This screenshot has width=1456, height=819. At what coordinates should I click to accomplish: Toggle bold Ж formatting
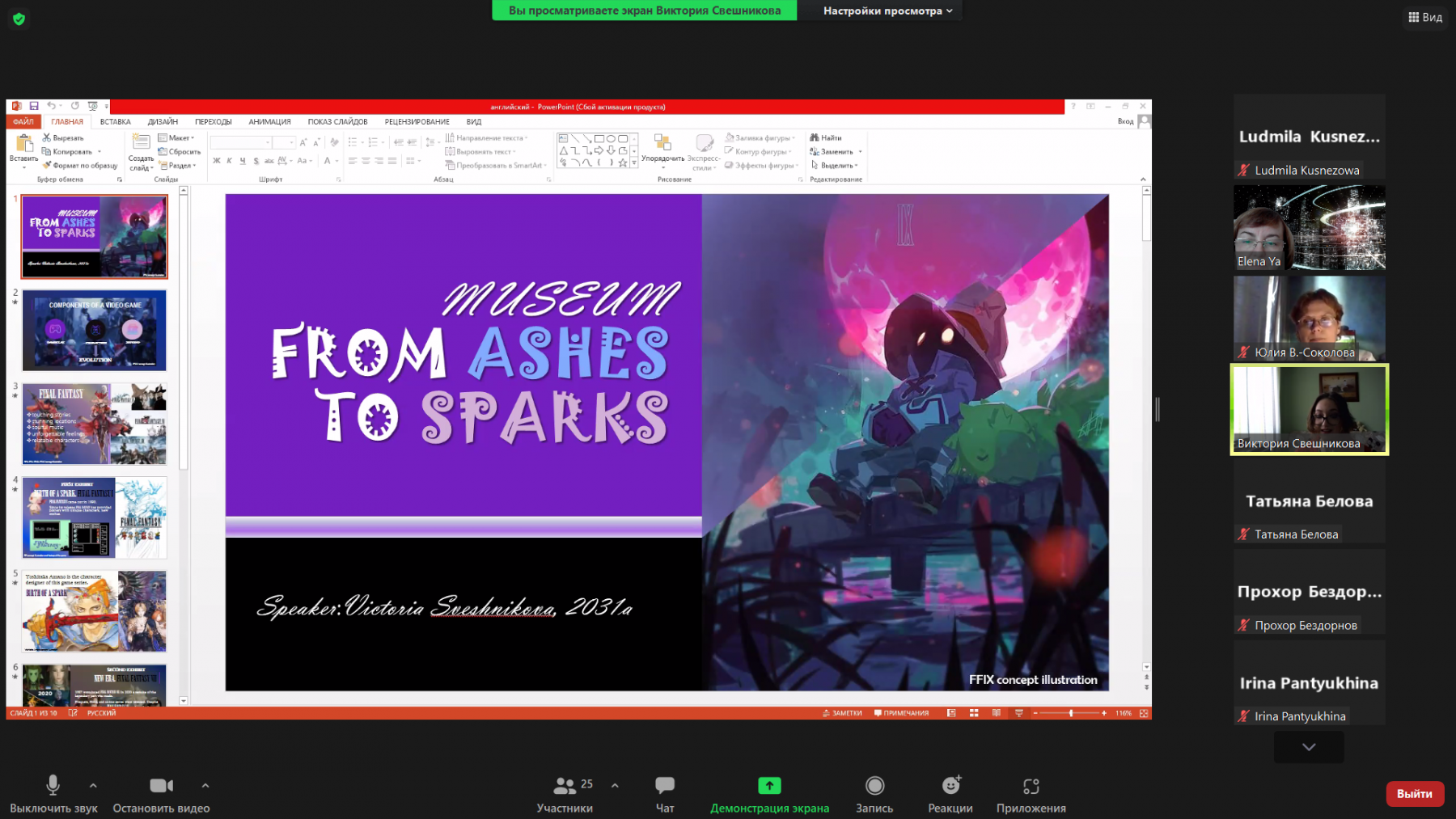click(x=217, y=161)
